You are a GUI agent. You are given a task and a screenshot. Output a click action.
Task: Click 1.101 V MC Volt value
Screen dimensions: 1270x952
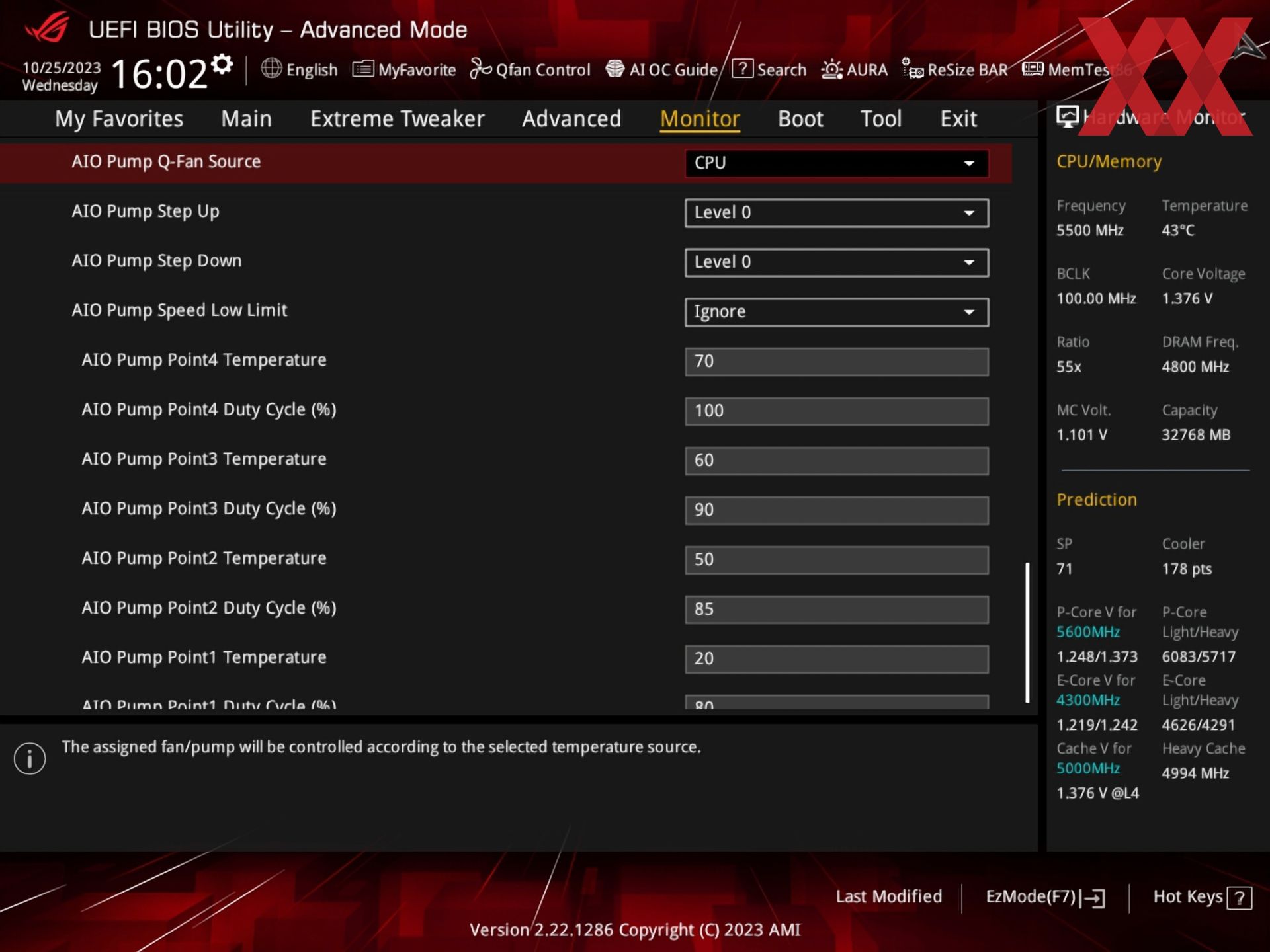pyautogui.click(x=1081, y=434)
